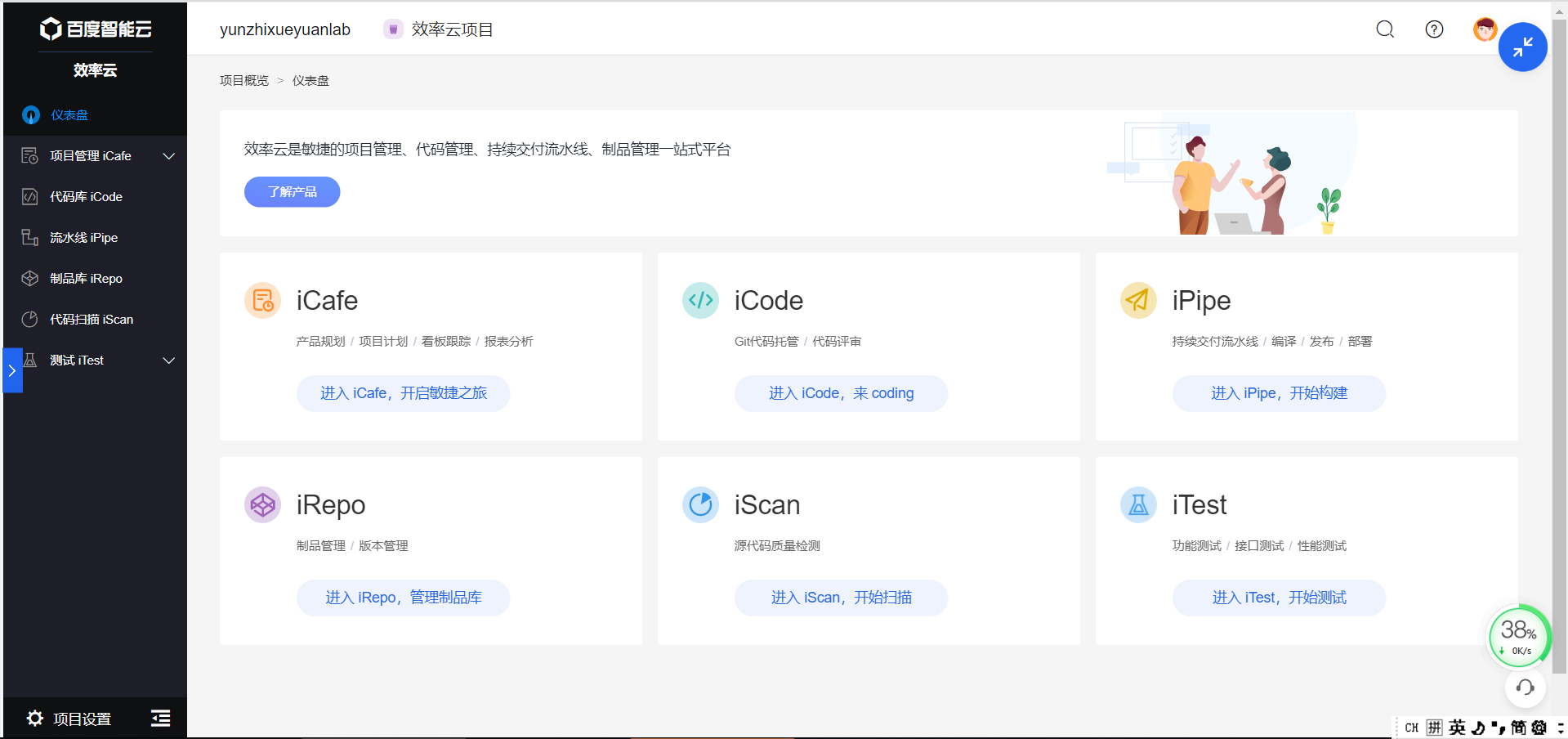The width and height of the screenshot is (1568, 739).
Task: Open 流水线 iPipe in sidebar
Action: coord(95,238)
